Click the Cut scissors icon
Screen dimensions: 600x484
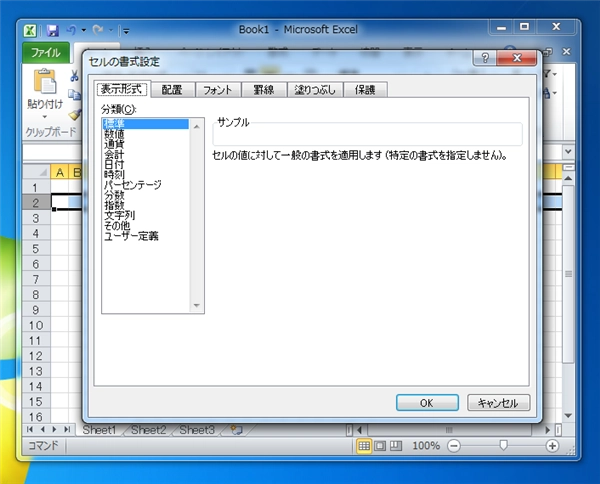74,76
